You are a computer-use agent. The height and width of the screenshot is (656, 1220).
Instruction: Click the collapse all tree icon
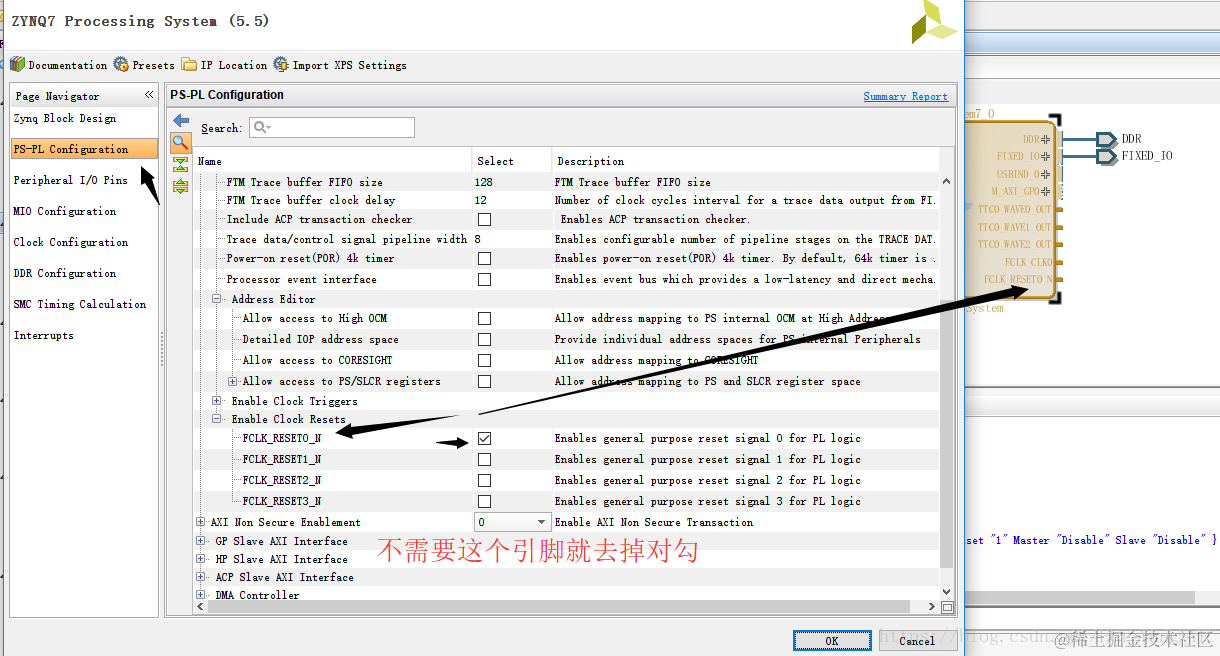click(181, 164)
